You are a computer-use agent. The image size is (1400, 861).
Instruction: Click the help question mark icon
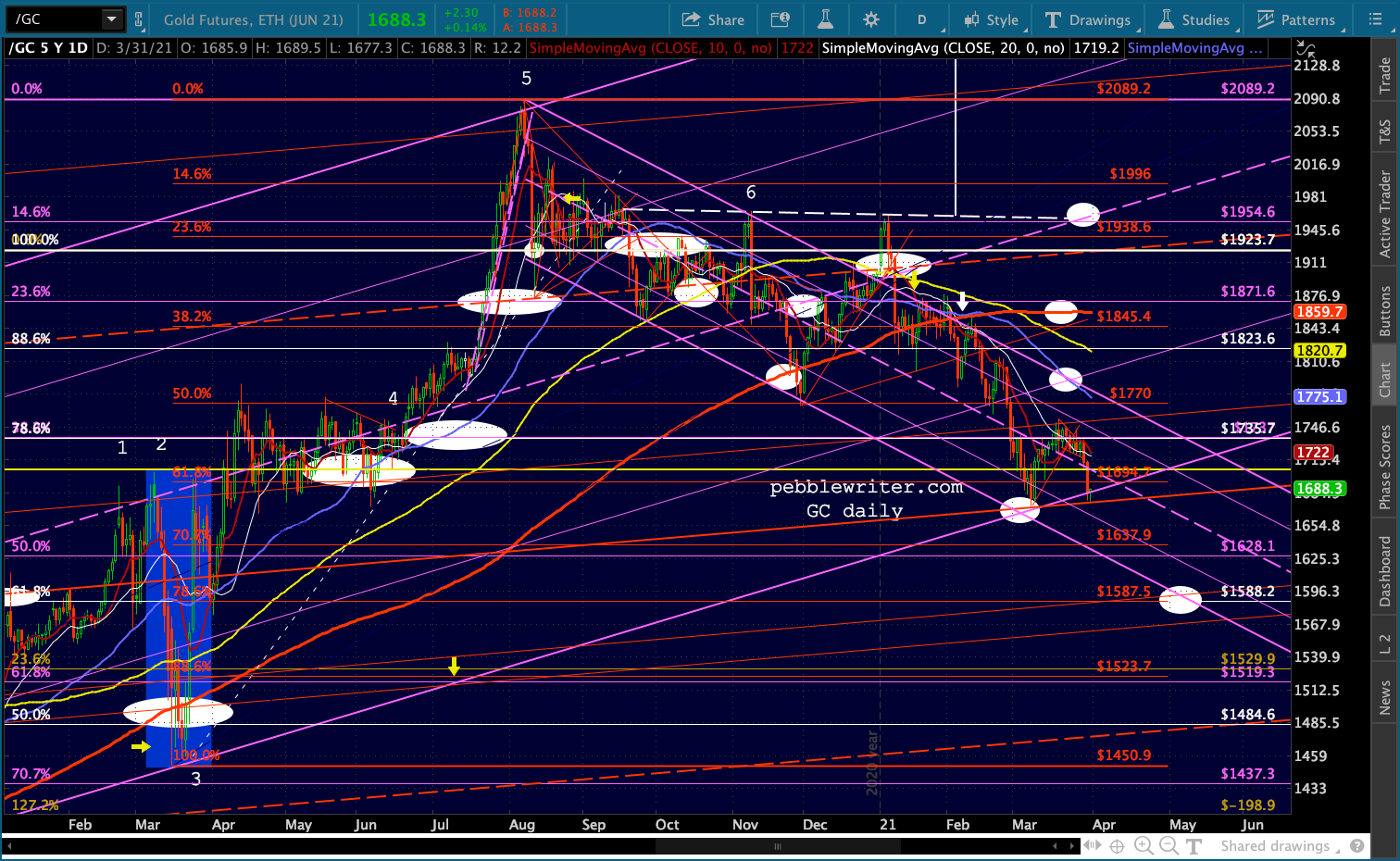[1357, 845]
